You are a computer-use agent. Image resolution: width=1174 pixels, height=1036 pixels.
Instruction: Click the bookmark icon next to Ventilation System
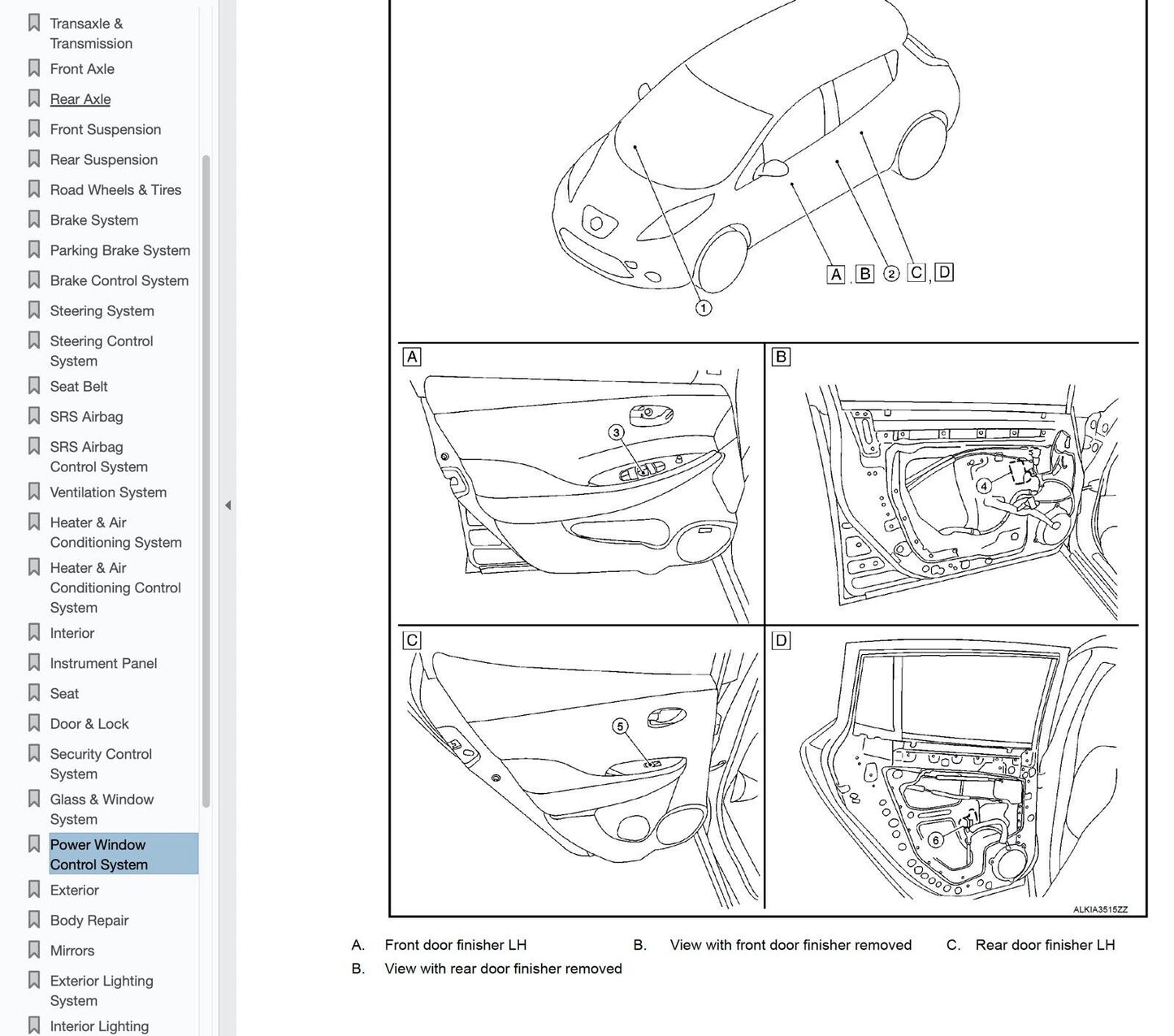(x=34, y=492)
